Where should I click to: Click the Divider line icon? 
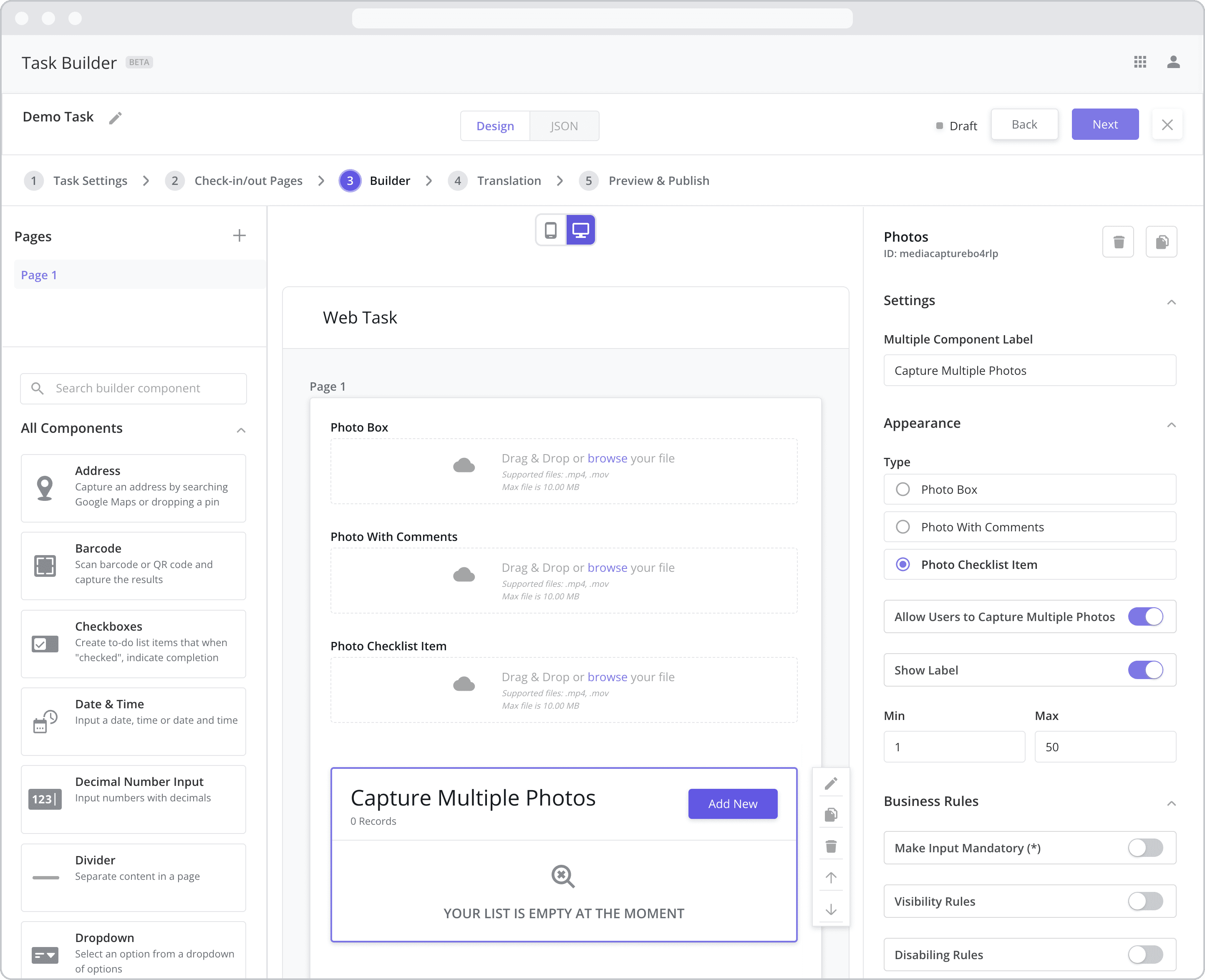[46, 878]
